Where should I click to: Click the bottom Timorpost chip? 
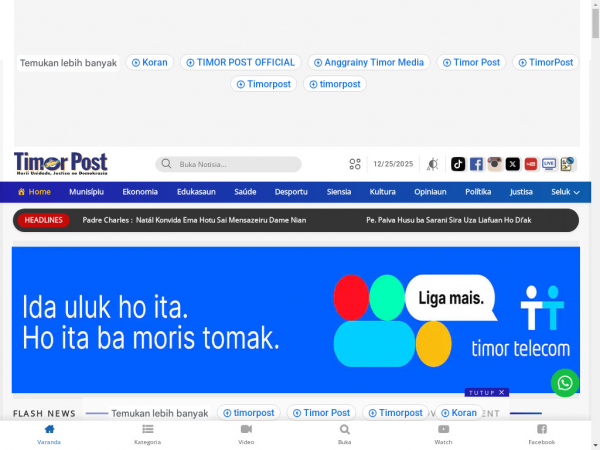tap(395, 413)
